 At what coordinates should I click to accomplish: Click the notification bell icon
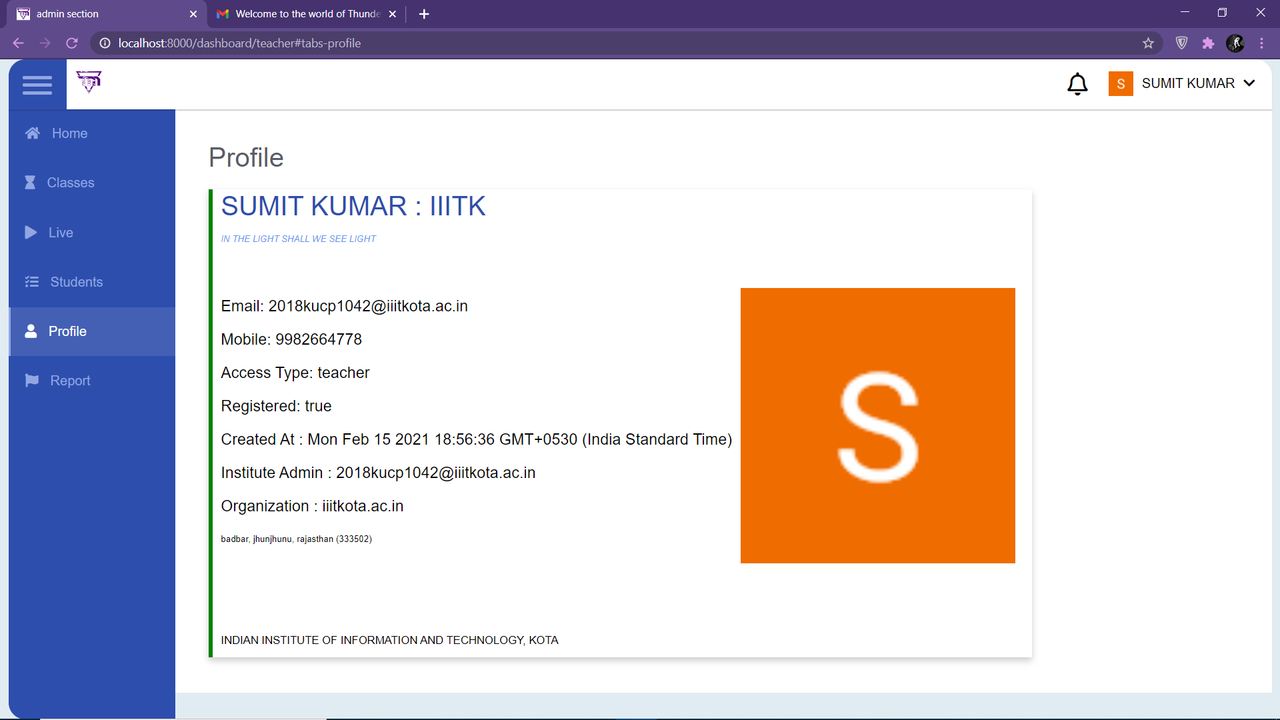1077,83
